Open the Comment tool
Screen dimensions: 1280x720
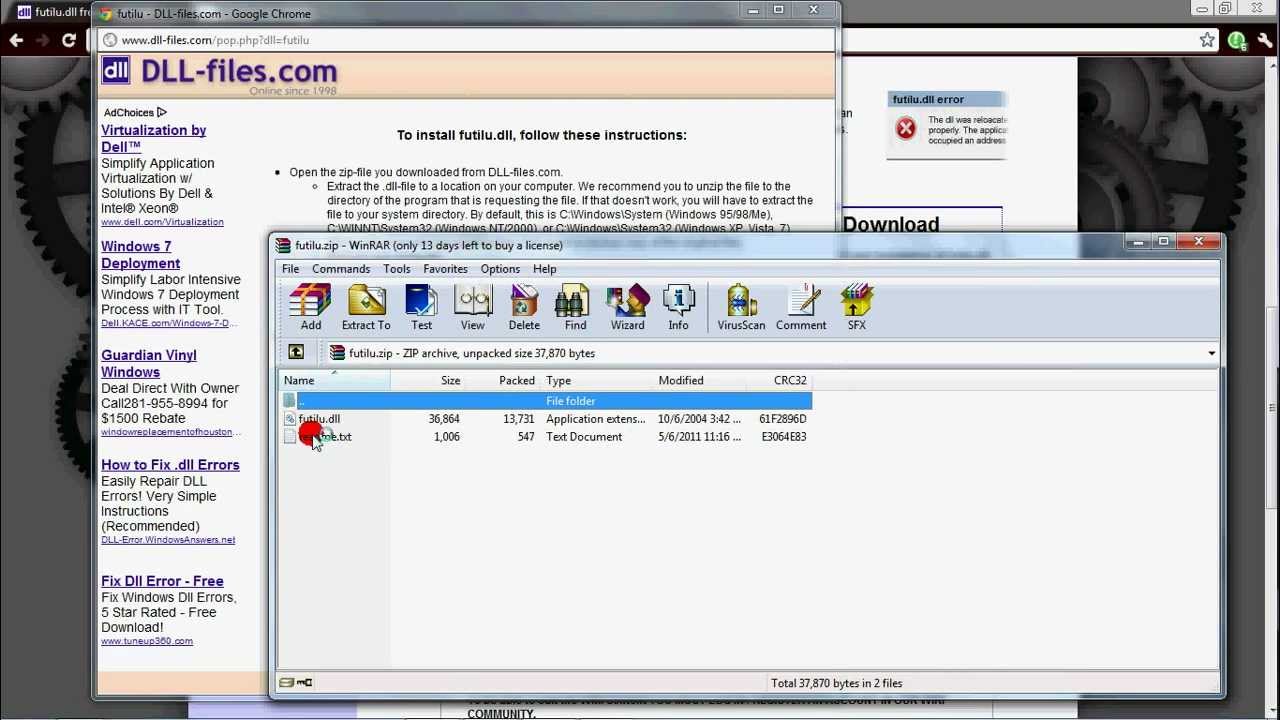coord(801,307)
